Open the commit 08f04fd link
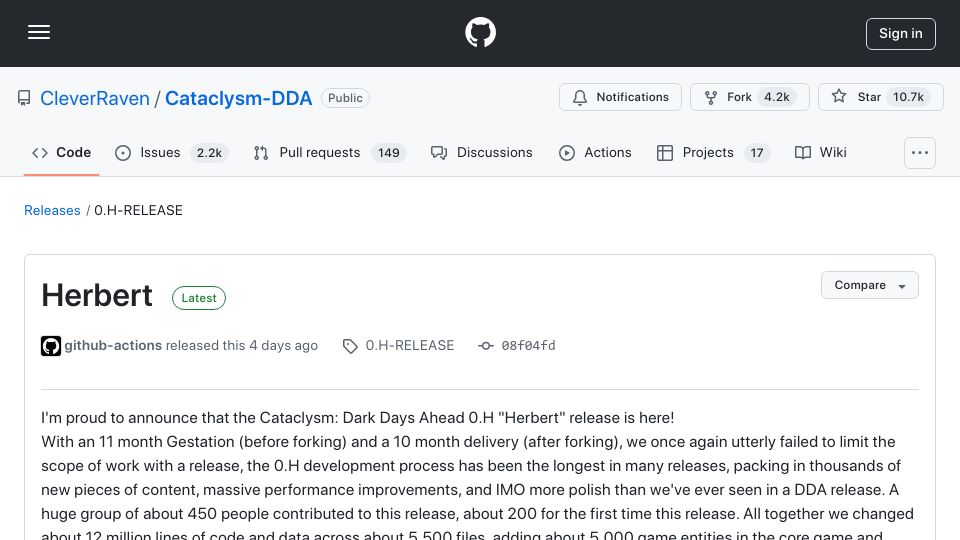 pos(528,346)
